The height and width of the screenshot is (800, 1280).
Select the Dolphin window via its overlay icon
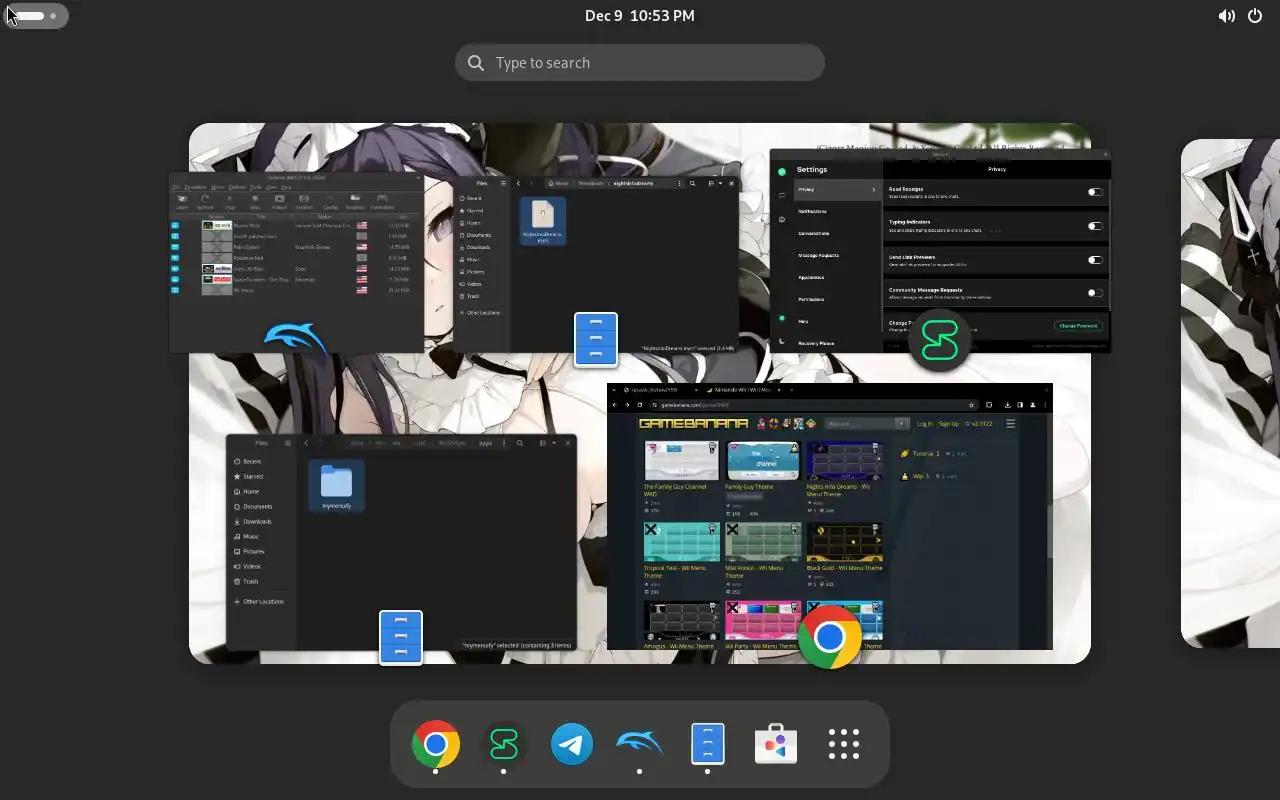click(x=295, y=340)
